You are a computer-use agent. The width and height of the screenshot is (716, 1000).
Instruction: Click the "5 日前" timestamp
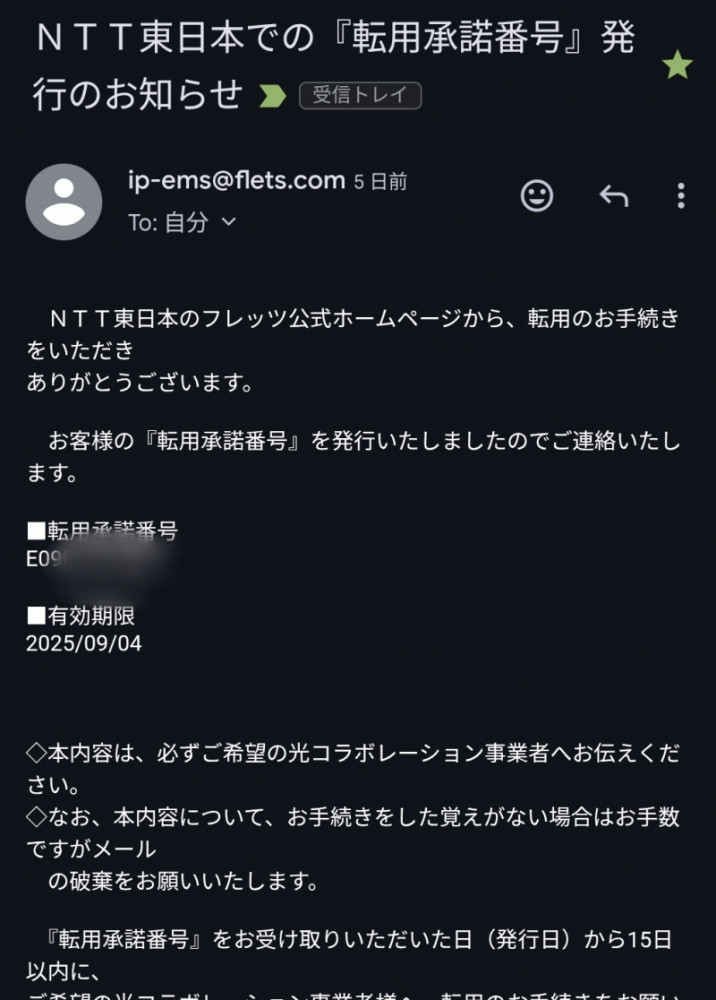381,182
